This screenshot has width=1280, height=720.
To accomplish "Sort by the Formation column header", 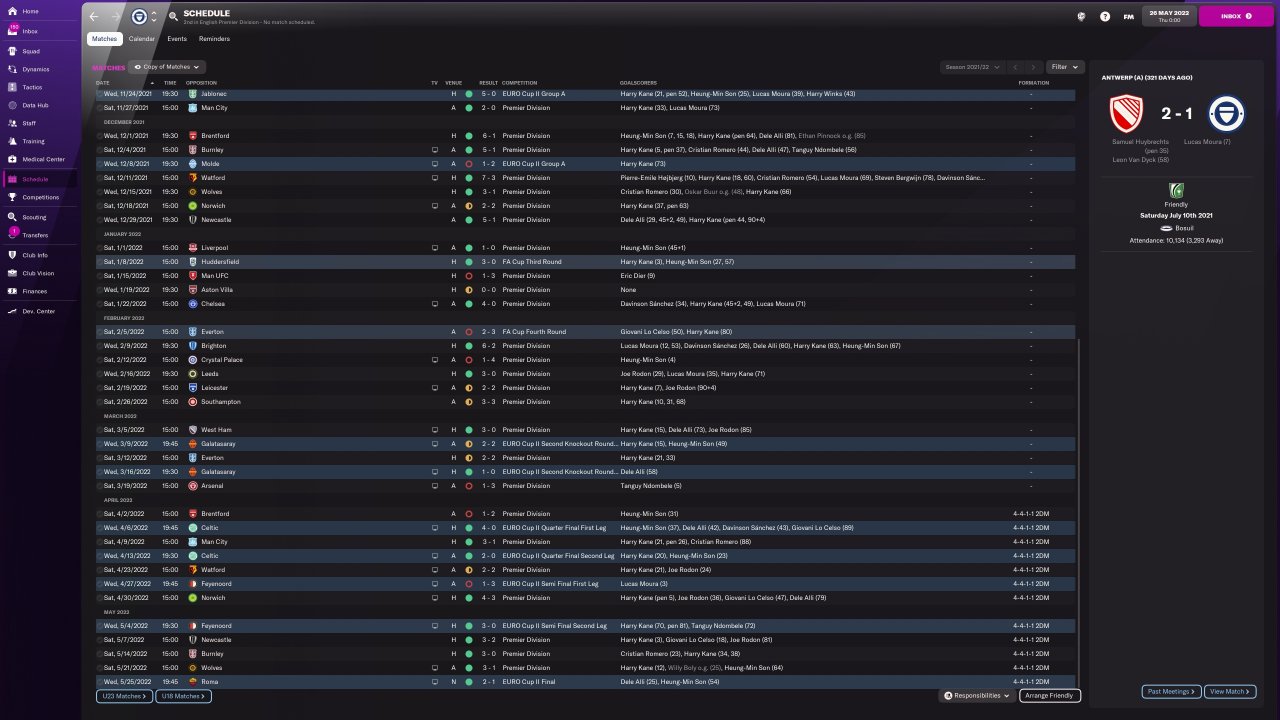I will click(1033, 82).
